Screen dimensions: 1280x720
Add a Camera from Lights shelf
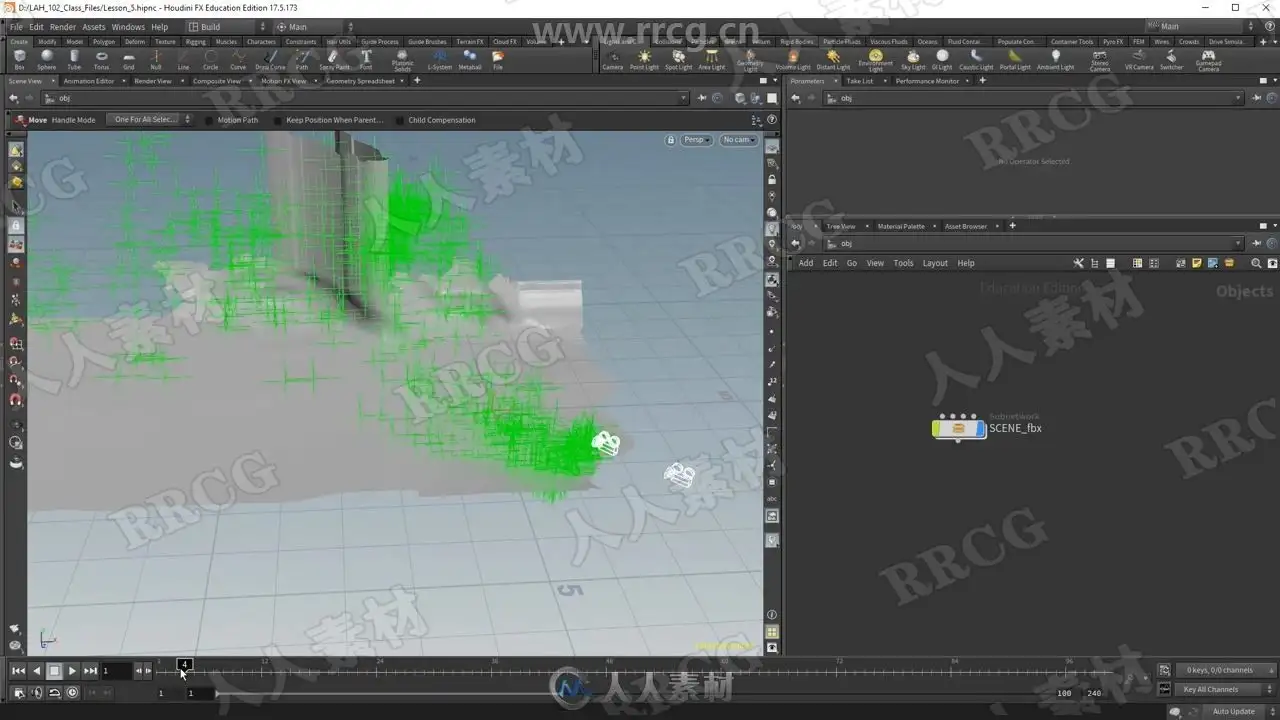(612, 60)
